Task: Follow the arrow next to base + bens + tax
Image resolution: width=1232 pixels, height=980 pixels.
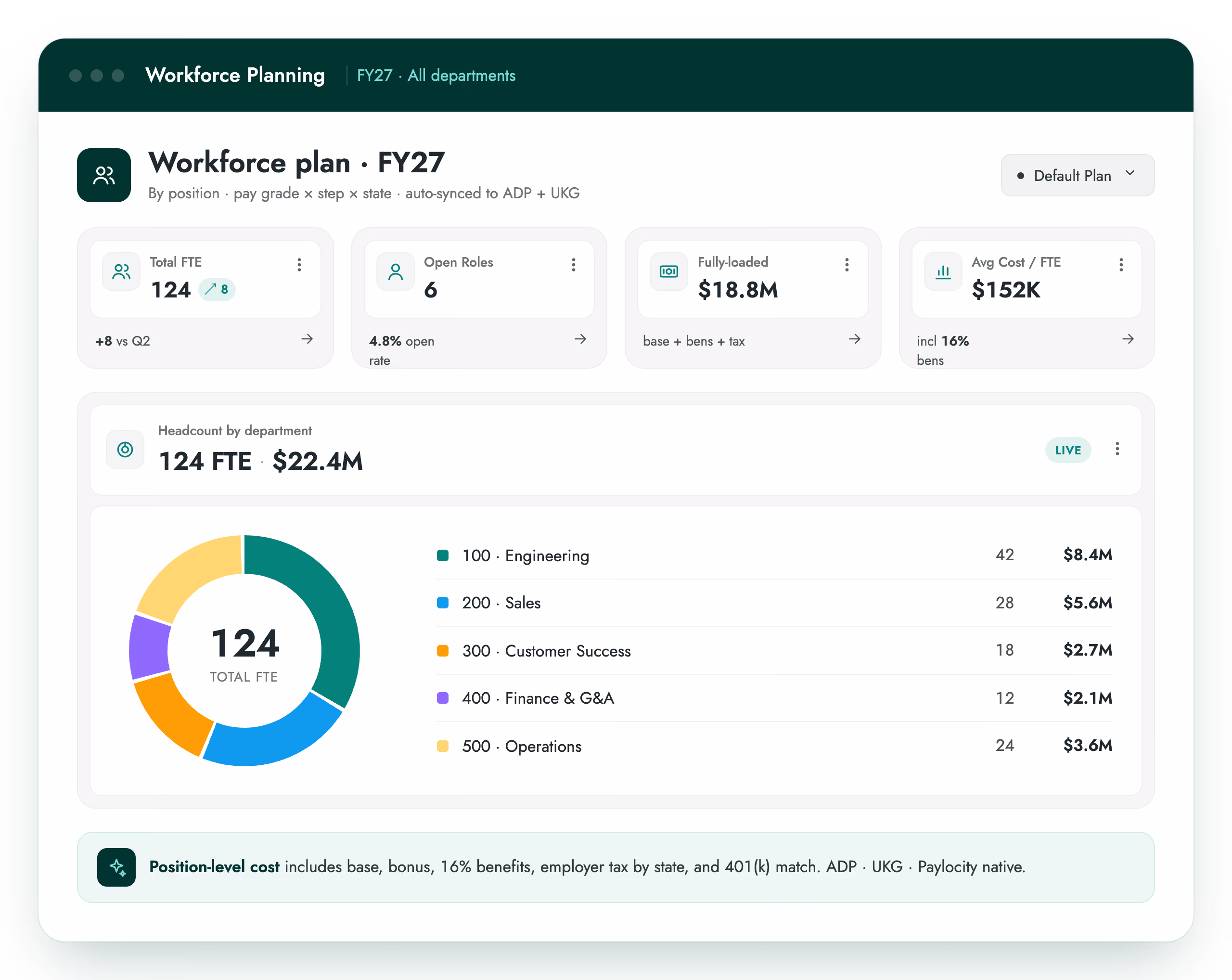Action: point(854,339)
